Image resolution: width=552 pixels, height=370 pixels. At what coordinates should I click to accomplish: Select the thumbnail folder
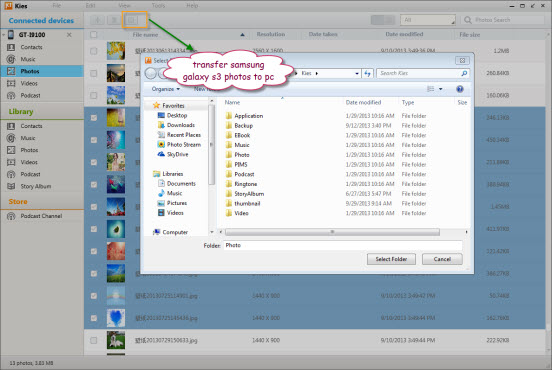(247, 203)
